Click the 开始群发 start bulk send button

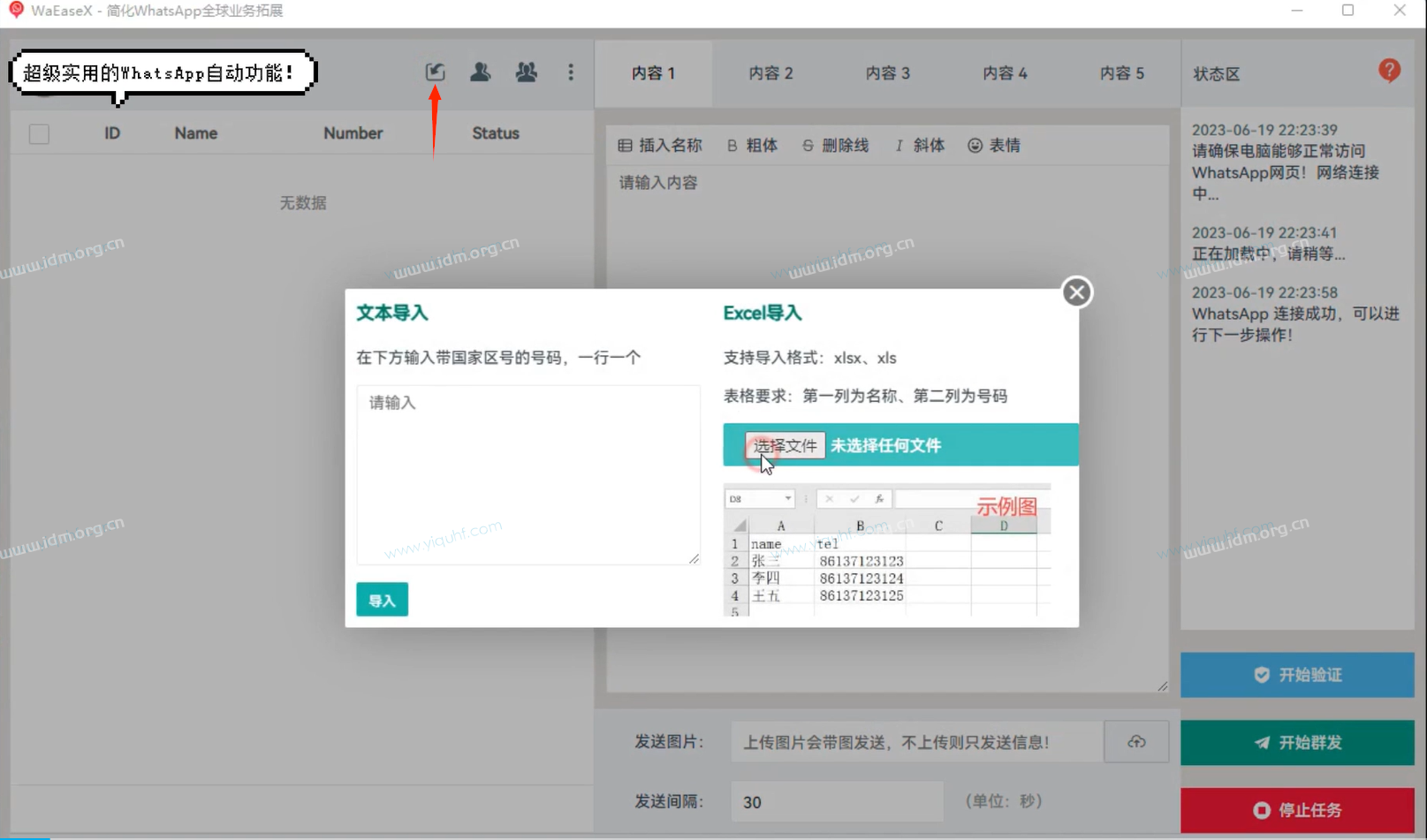pos(1297,743)
